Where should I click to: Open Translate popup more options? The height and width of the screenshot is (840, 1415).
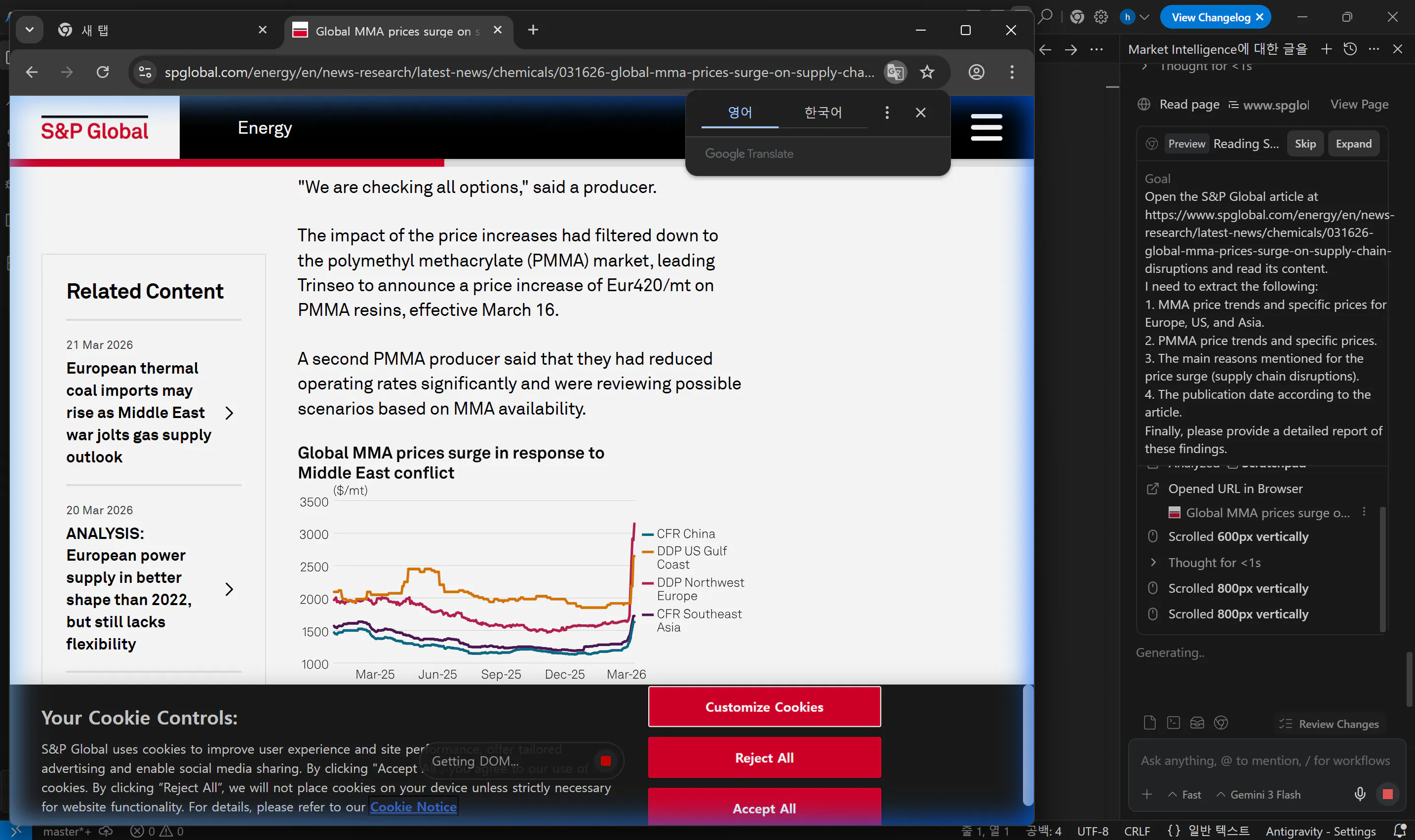pos(887,113)
